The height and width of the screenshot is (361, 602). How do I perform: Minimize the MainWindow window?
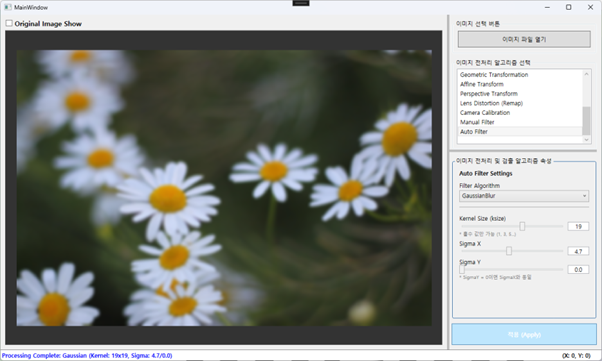pos(547,7)
